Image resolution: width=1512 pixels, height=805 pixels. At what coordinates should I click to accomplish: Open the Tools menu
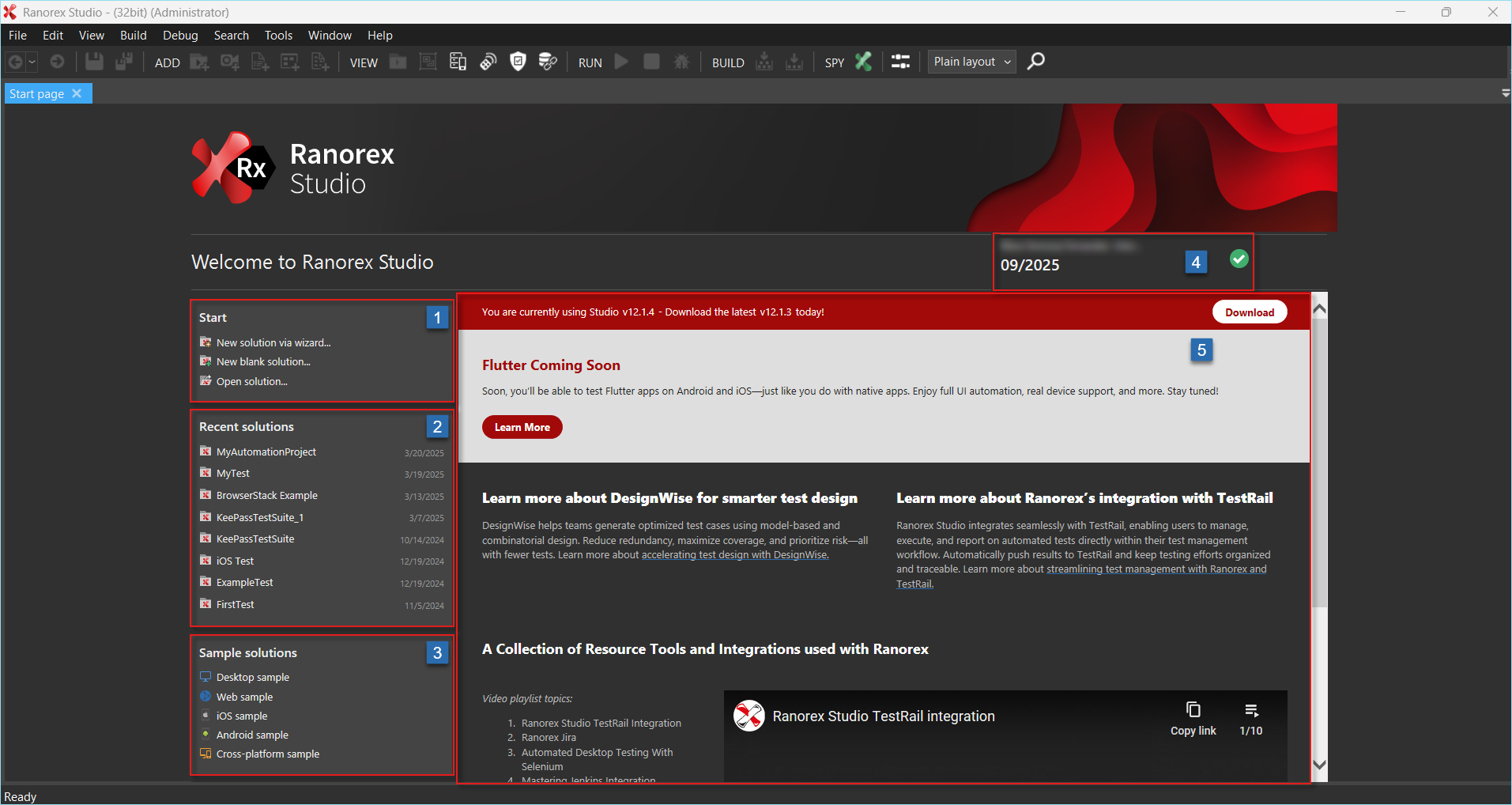(x=277, y=35)
